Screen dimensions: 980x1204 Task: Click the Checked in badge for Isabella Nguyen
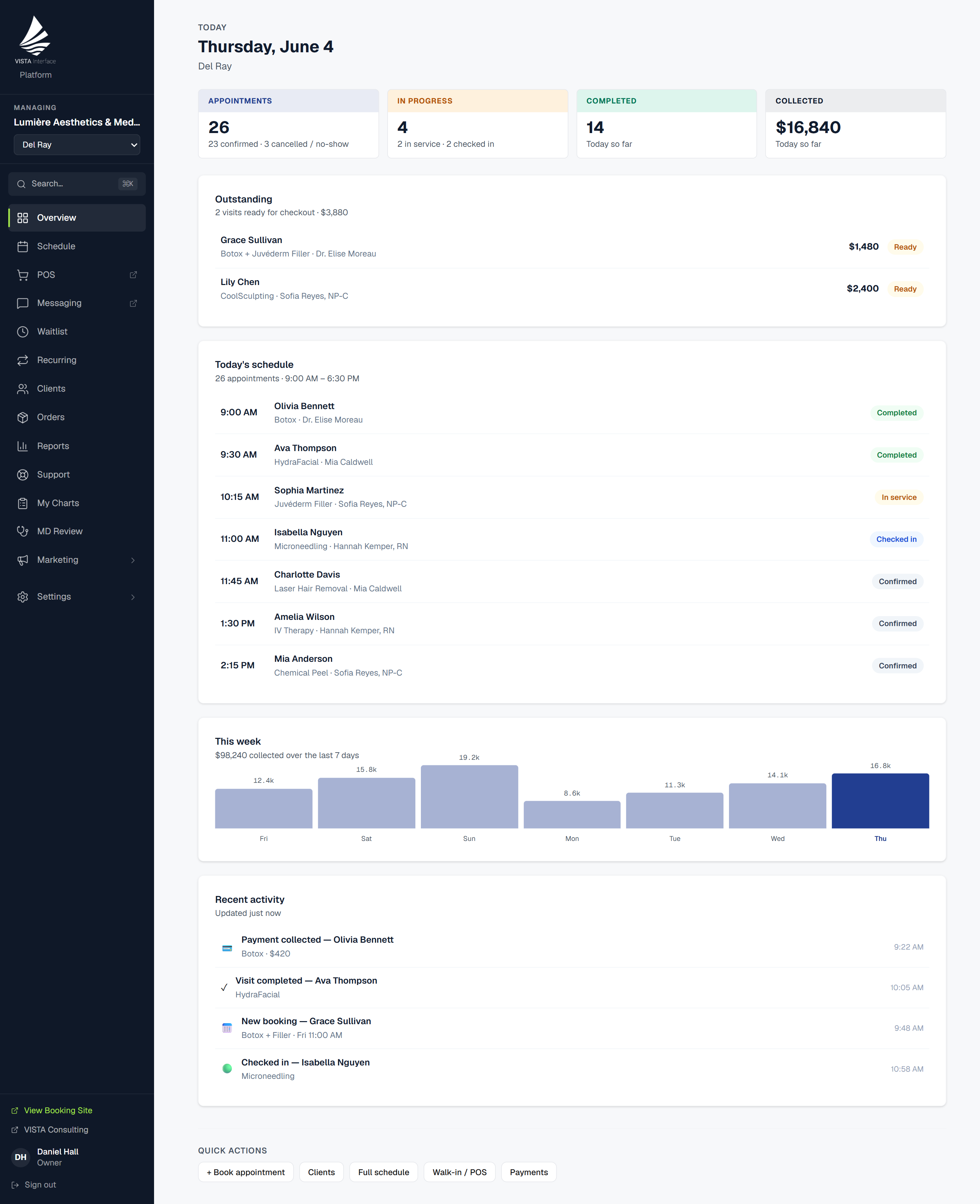pos(896,540)
